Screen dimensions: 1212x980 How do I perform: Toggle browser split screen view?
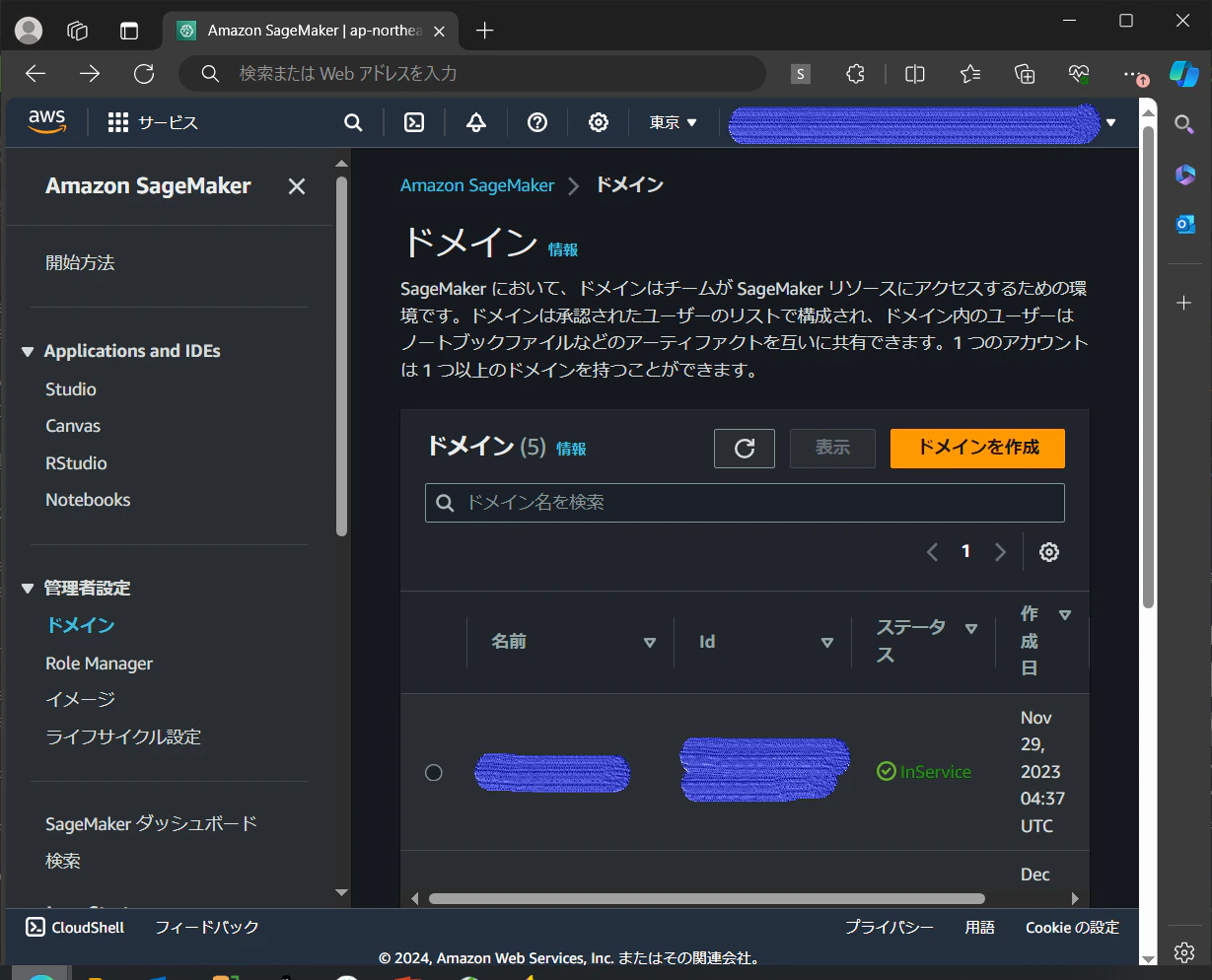(915, 74)
